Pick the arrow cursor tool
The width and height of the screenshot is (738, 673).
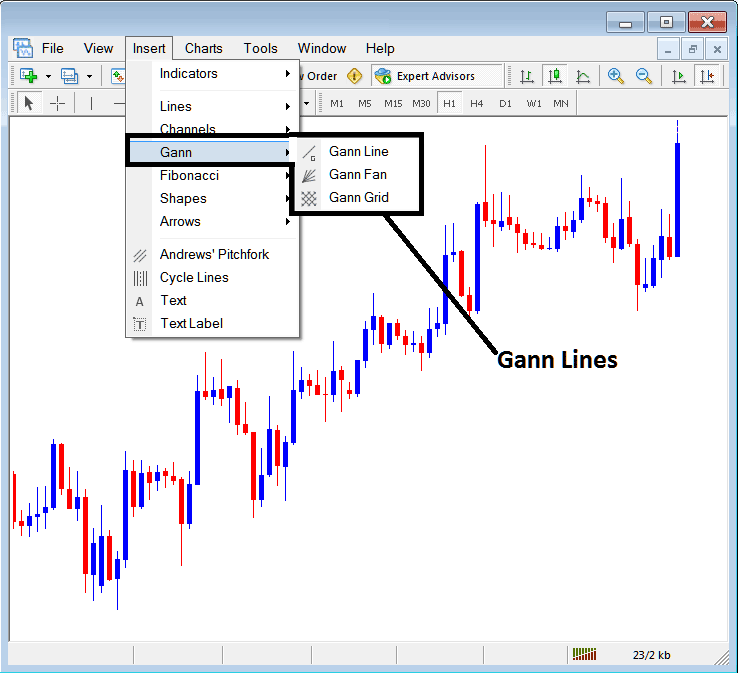29,103
